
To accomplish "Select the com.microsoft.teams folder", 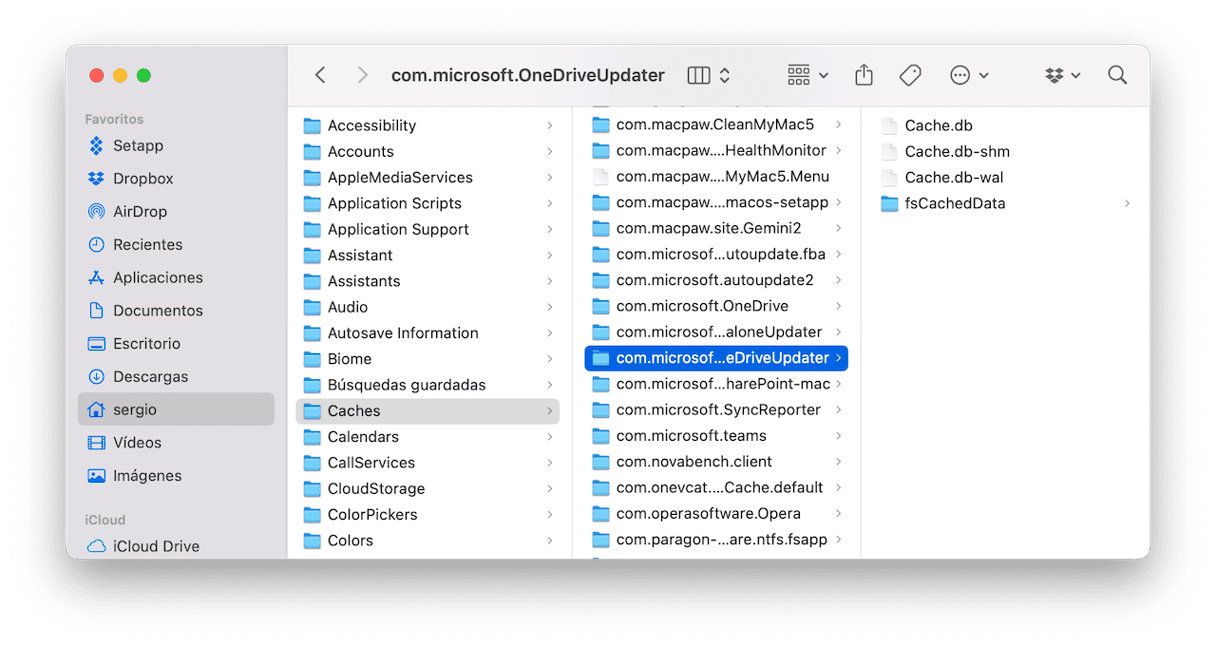I will click(x=690, y=436).
